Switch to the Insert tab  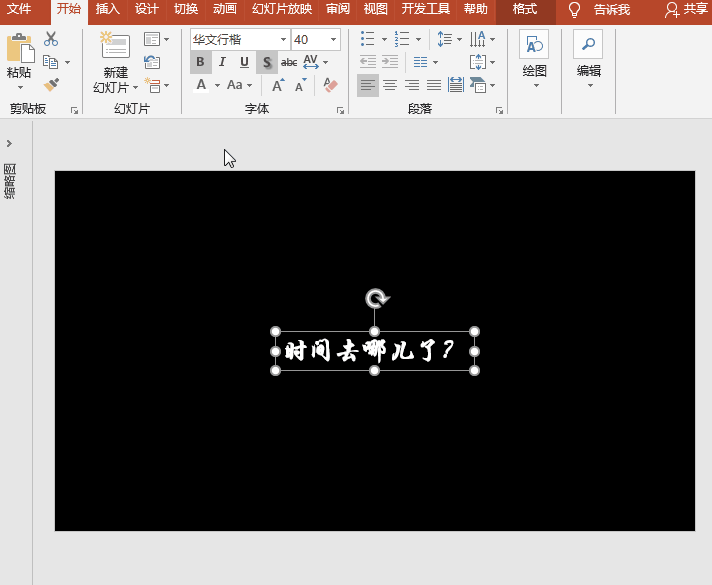pyautogui.click(x=108, y=9)
